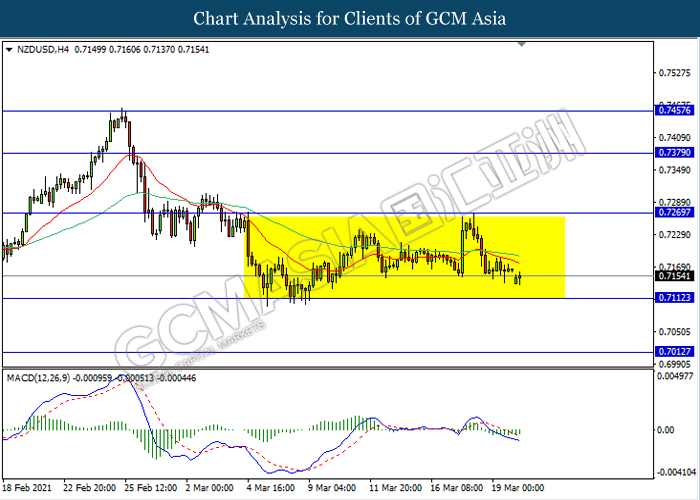The width and height of the screenshot is (700, 500).
Task: Click the 0.72890 price scale value
Action: (x=675, y=203)
